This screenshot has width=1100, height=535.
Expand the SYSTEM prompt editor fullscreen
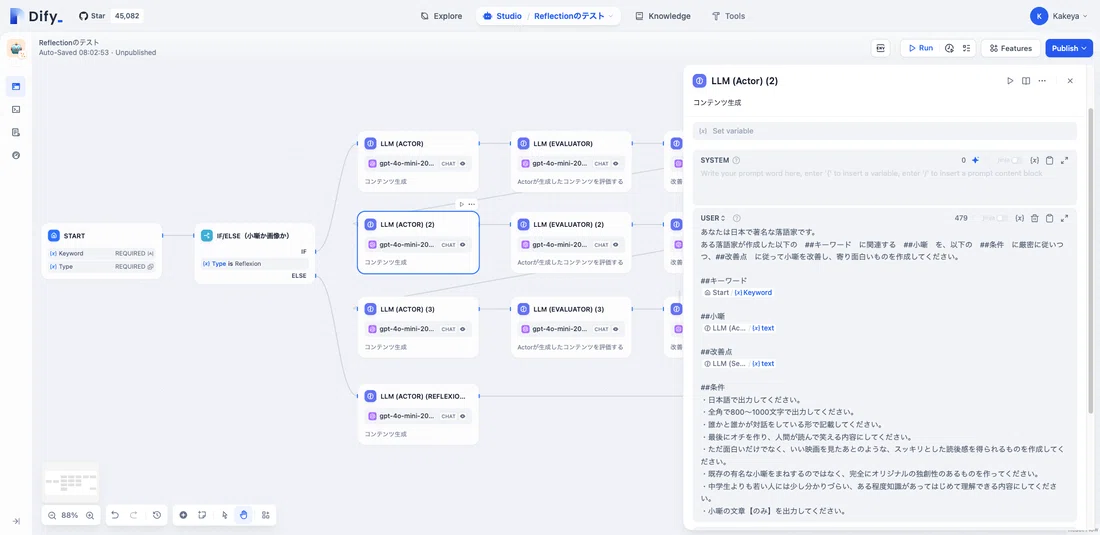click(1064, 161)
